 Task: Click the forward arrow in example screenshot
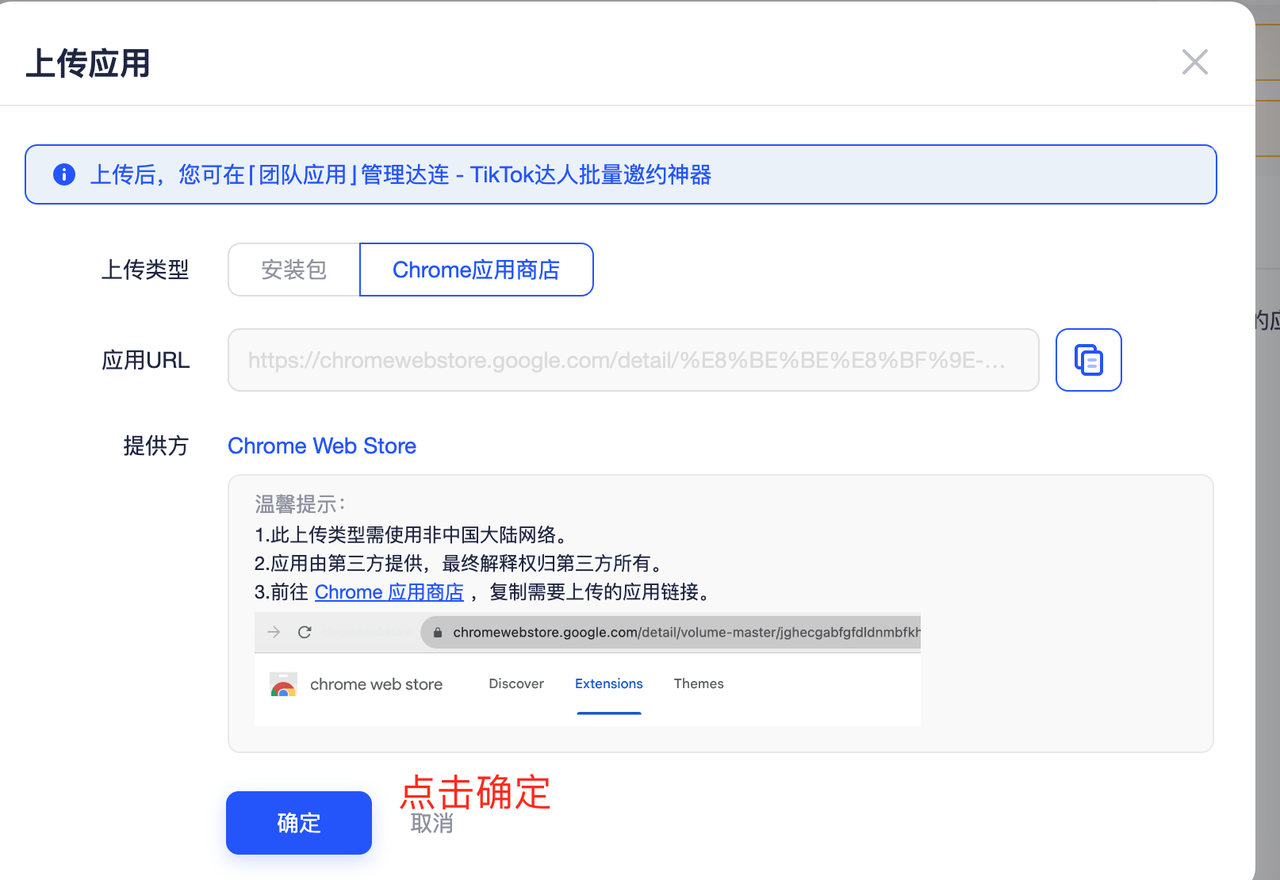274,632
